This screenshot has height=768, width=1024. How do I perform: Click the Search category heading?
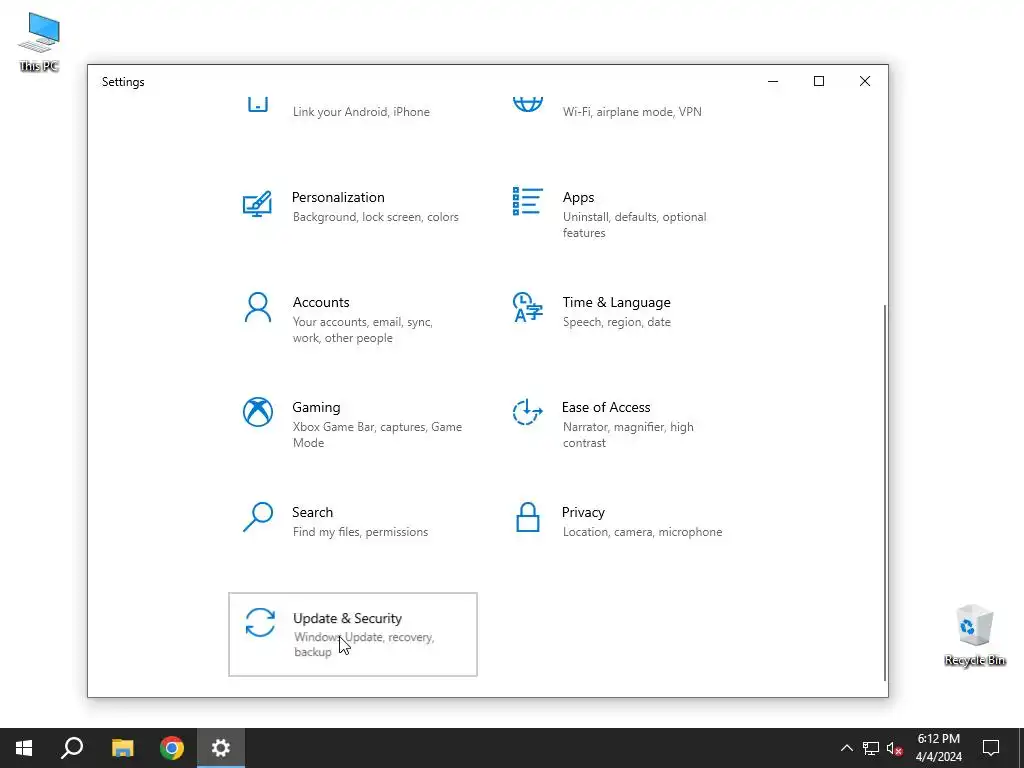[x=312, y=512]
